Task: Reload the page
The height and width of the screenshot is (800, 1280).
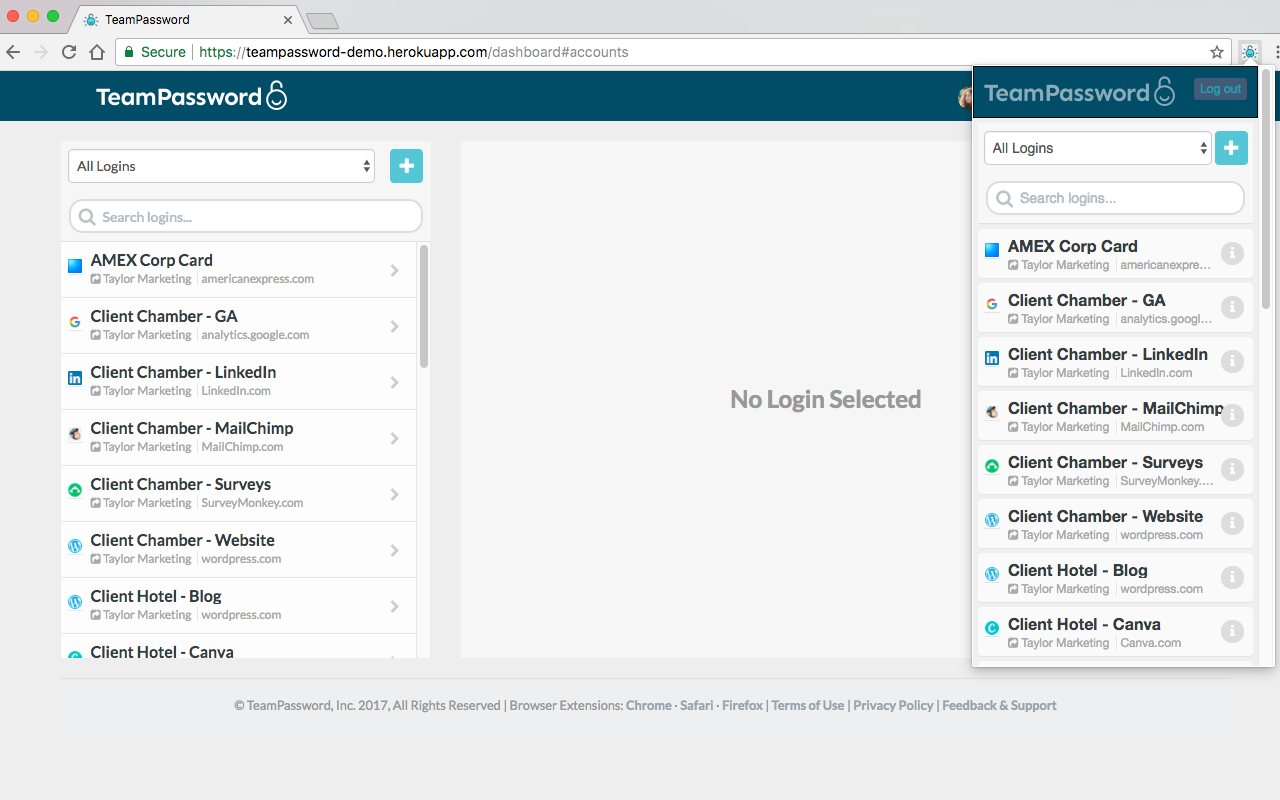Action: pos(69,52)
